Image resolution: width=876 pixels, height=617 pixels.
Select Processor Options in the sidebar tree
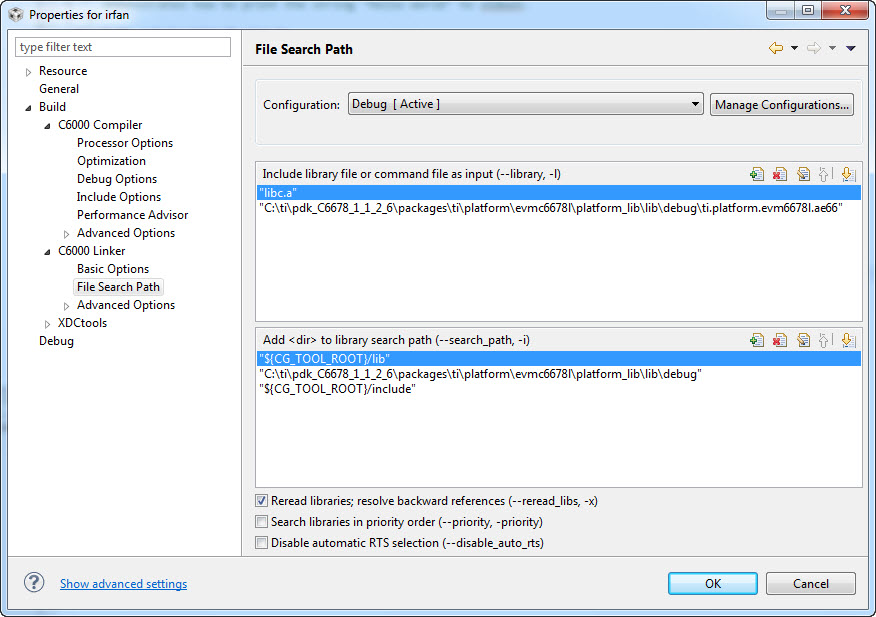[x=124, y=142]
